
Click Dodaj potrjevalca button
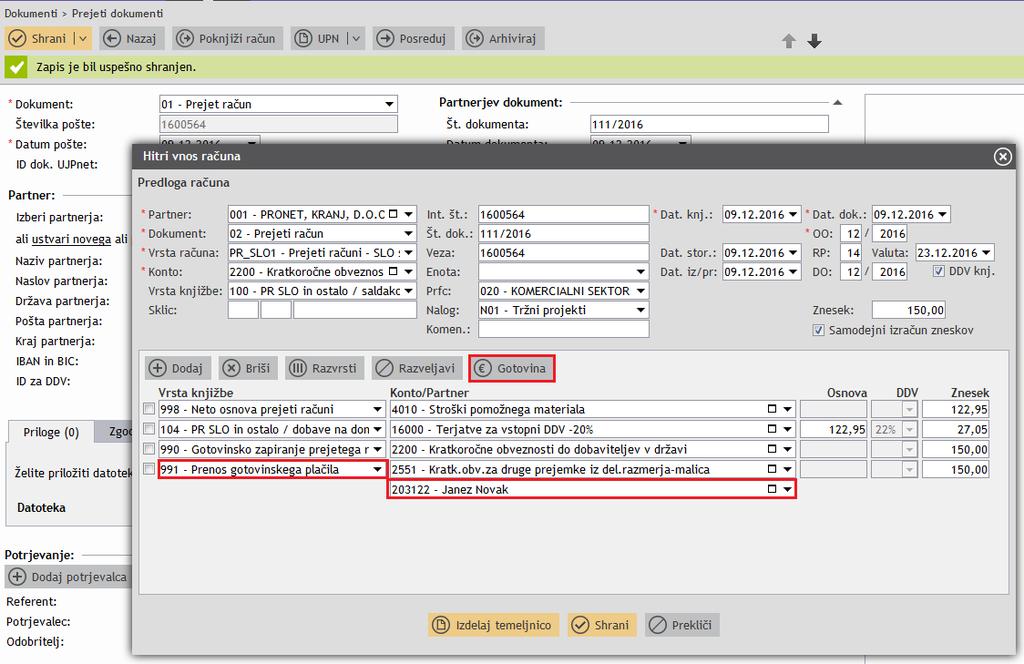pos(69,577)
